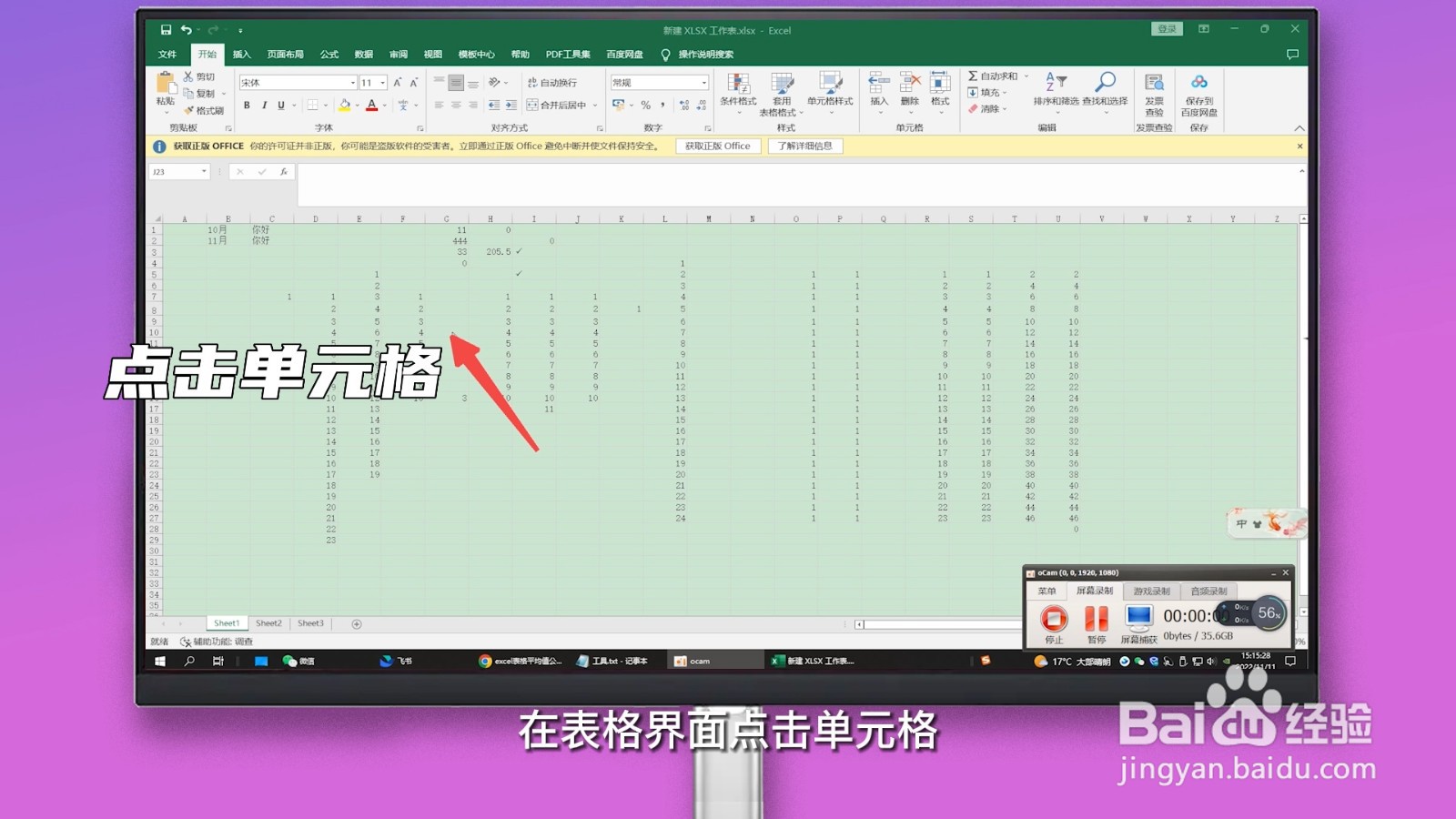The height and width of the screenshot is (819, 1456).
Task: Switch to the 插入 ribbon tab
Action: click(x=242, y=55)
